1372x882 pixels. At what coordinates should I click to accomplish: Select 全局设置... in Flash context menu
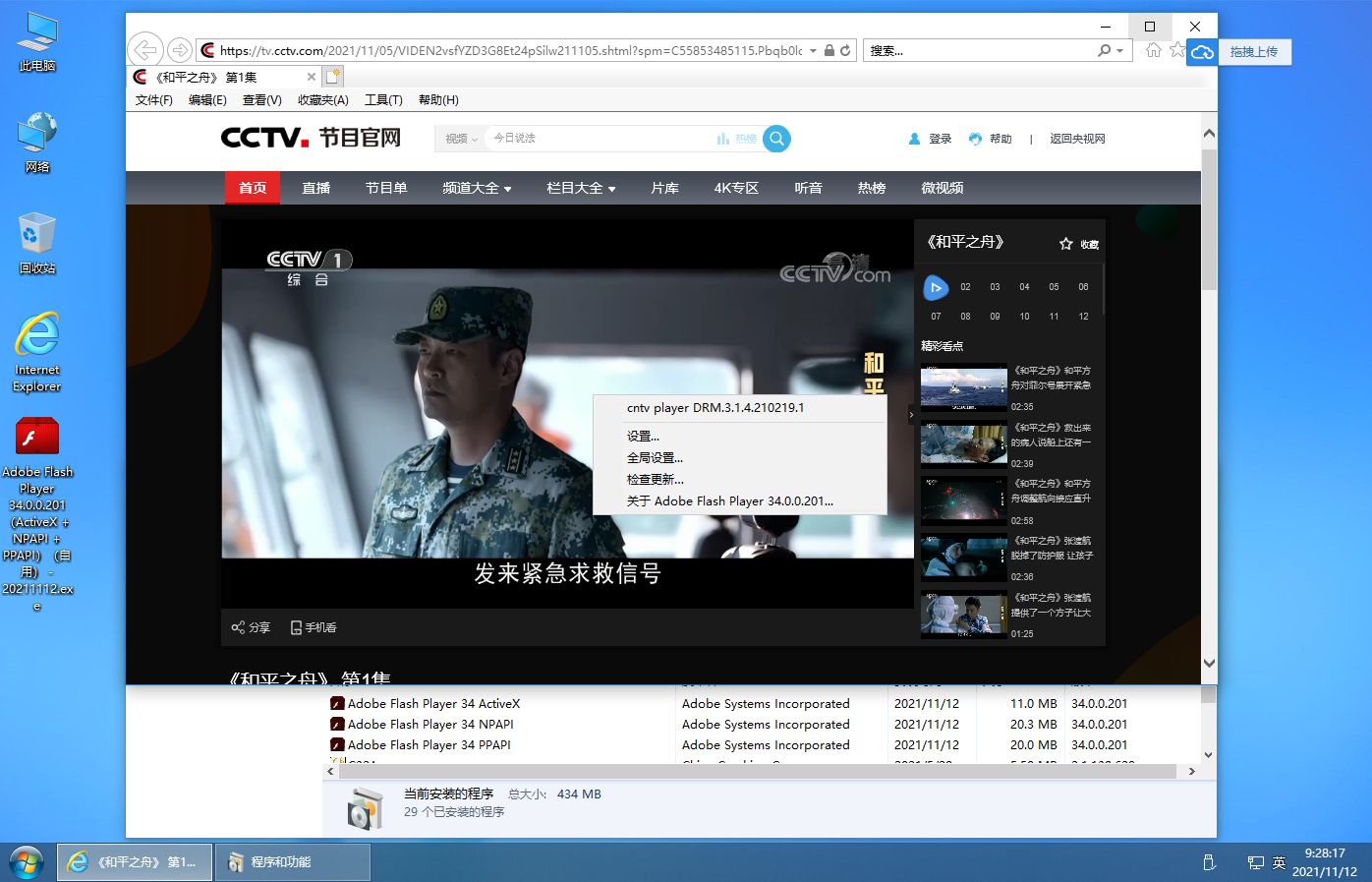coord(655,457)
